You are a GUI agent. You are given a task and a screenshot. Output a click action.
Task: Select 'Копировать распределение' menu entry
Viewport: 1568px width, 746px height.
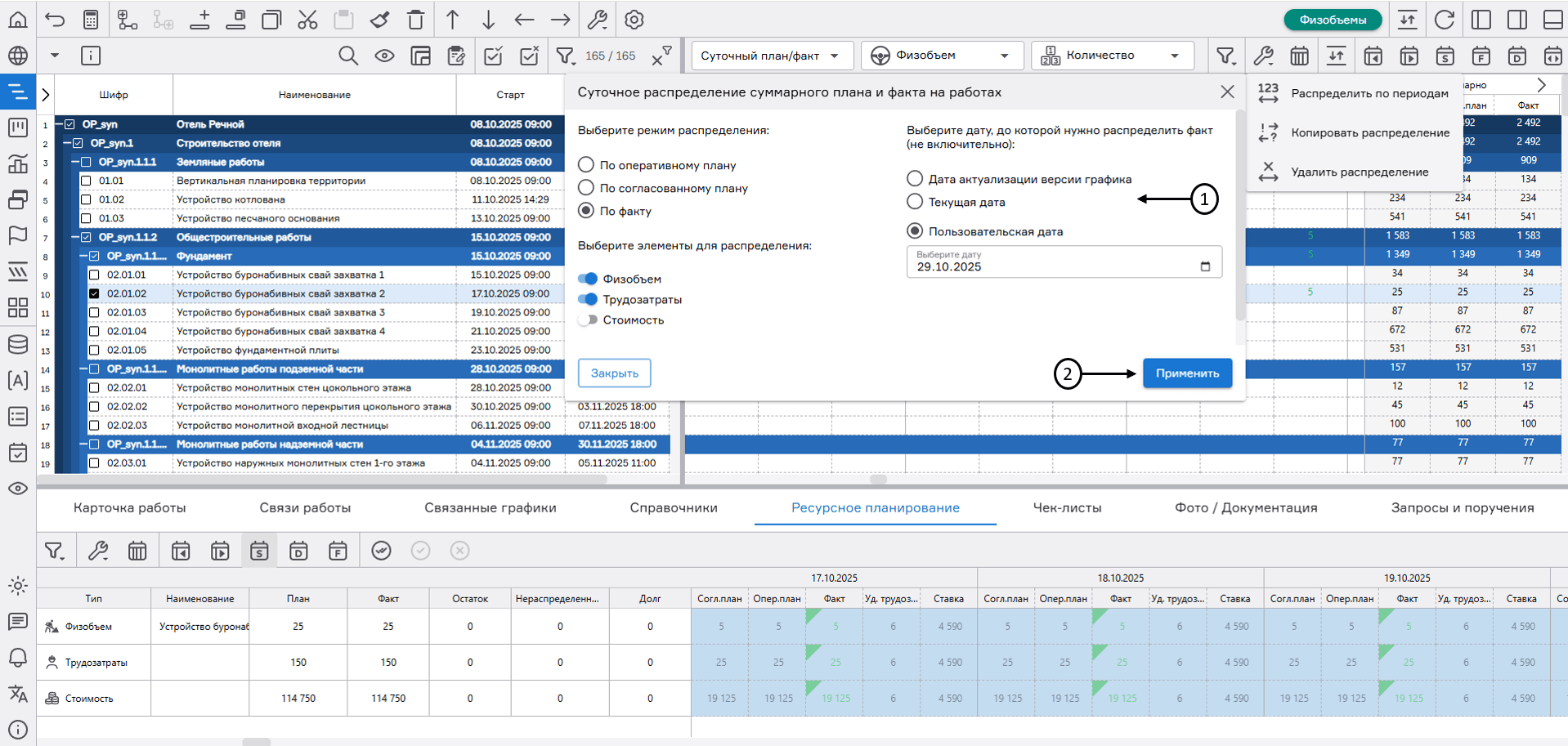pyautogui.click(x=1369, y=132)
